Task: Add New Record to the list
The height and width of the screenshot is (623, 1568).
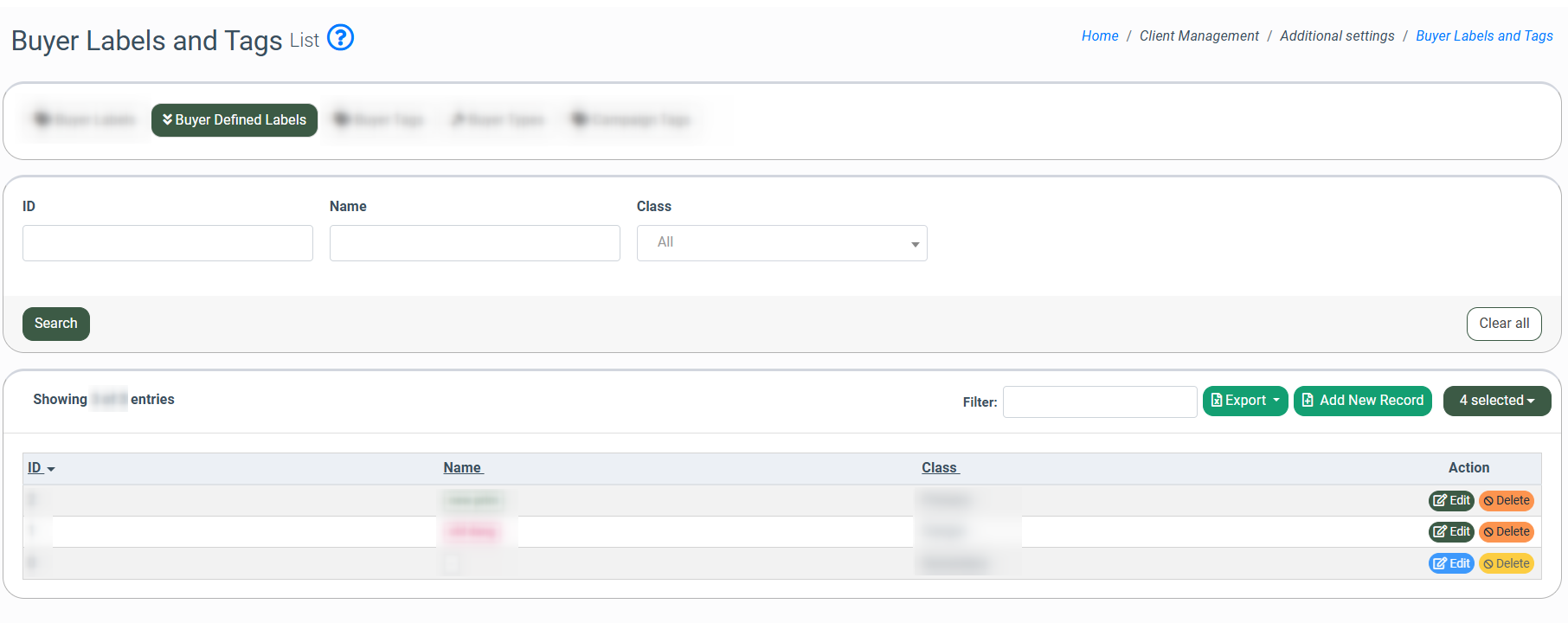Action: pos(1362,401)
